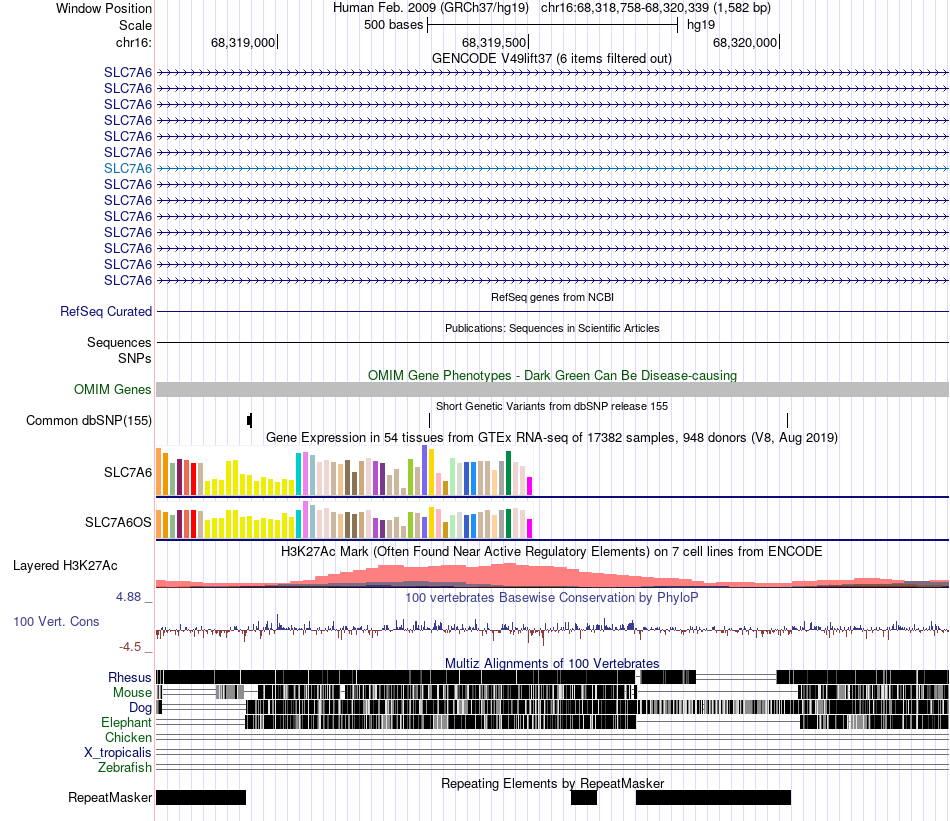950x821 pixels.
Task: Click the -4.5 PhyloP lower scale value
Action: [130, 647]
